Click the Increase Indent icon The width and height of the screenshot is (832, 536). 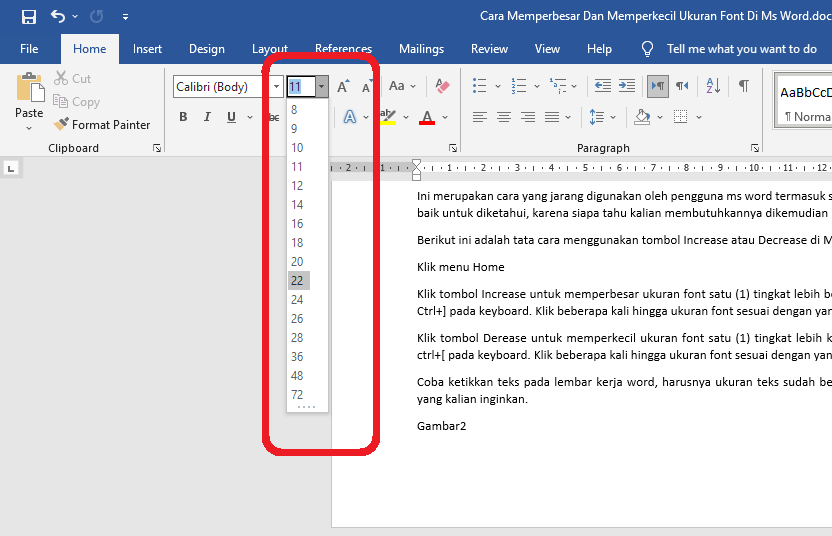pos(627,85)
